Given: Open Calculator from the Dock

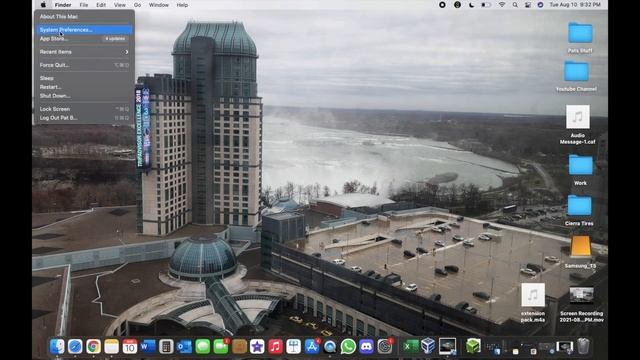Looking at the screenshot, I should 166,347.
